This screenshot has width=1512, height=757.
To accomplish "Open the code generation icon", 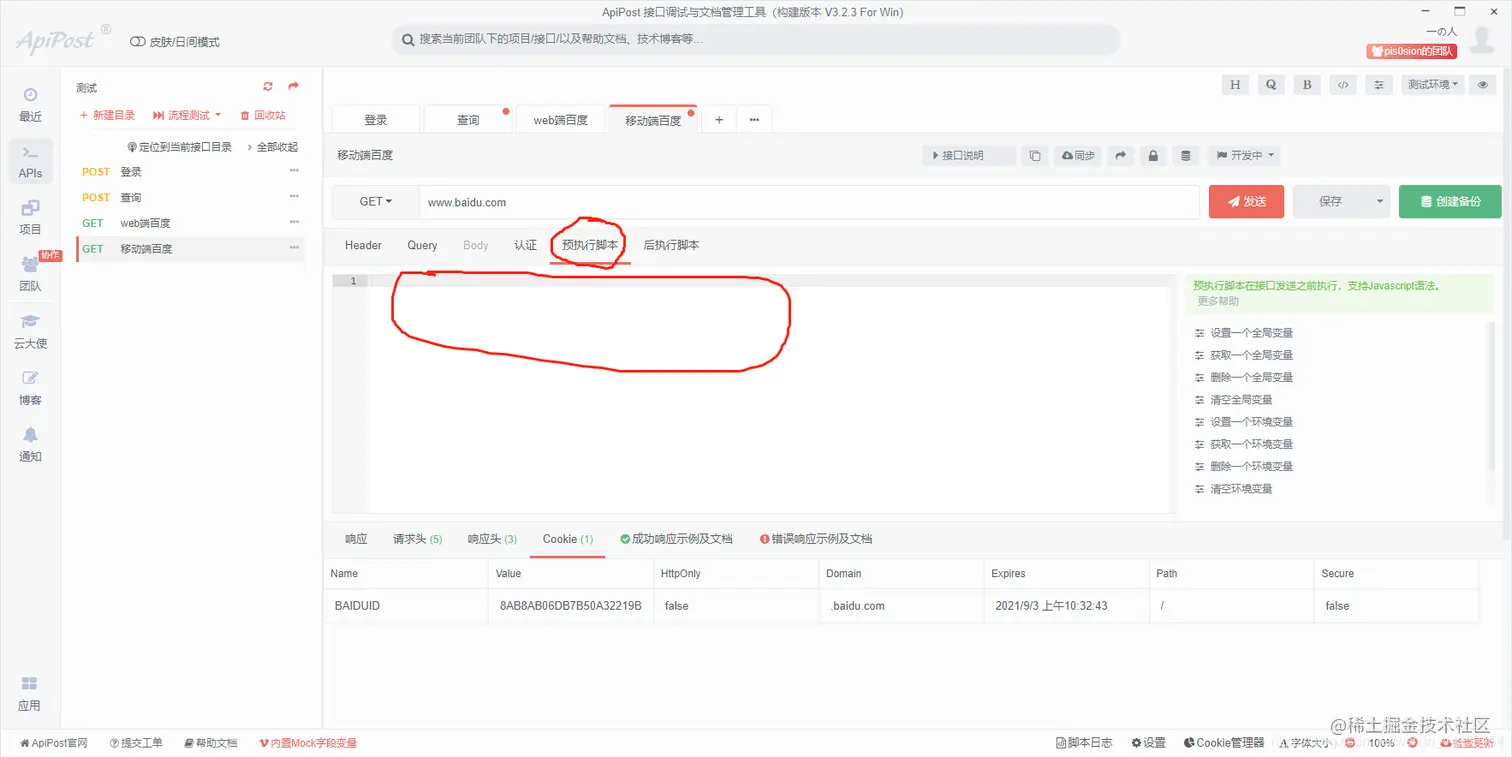I will pyautogui.click(x=1343, y=85).
